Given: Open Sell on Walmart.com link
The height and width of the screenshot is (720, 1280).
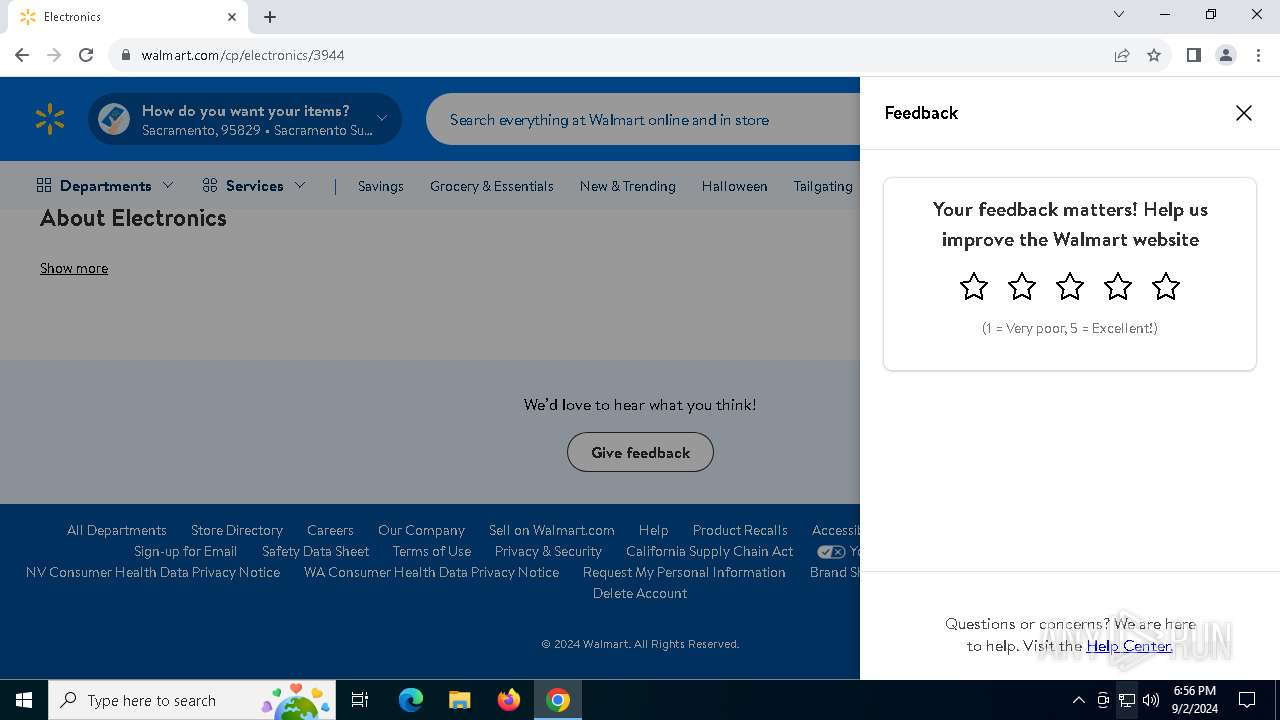Looking at the screenshot, I should pos(552,530).
